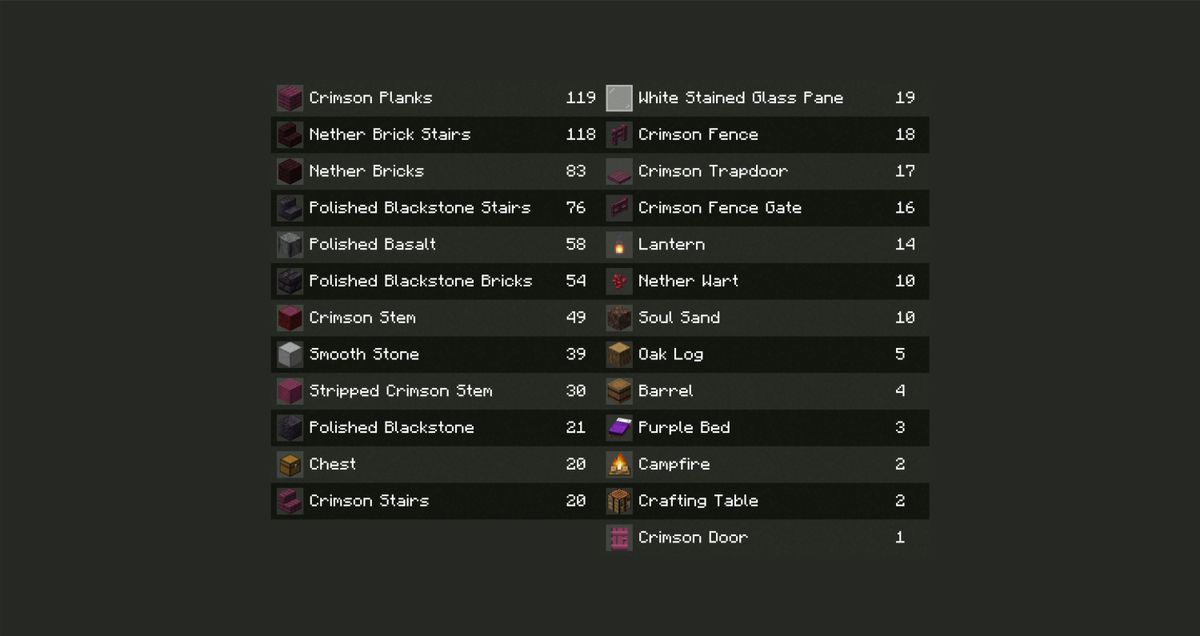Click the Nether Wart icon
The image size is (1200, 636).
[619, 281]
